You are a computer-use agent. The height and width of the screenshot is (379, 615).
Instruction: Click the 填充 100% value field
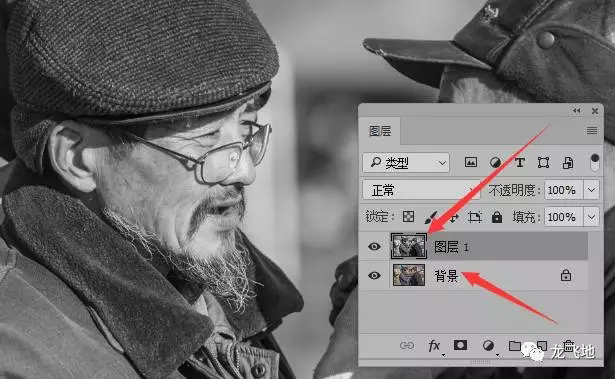[563, 217]
